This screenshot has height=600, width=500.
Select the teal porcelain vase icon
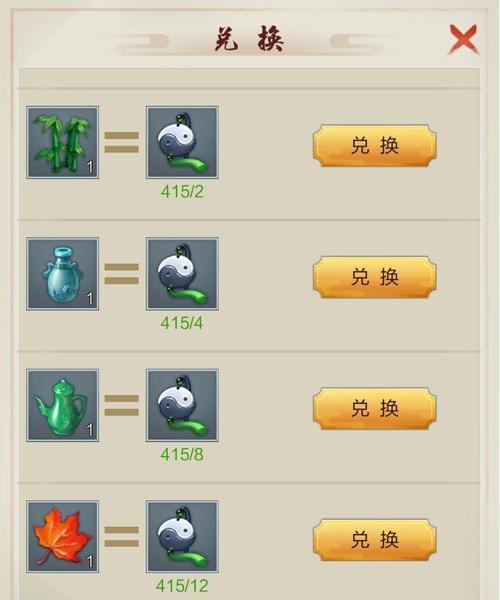tap(63, 274)
